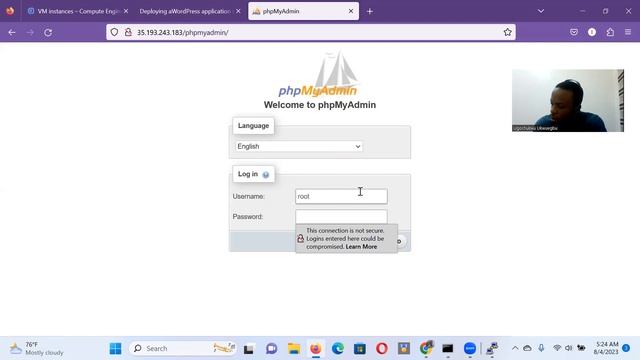Image resolution: width=640 pixels, height=360 pixels.
Task: Click the taskbar Search box
Action: coord(182,349)
